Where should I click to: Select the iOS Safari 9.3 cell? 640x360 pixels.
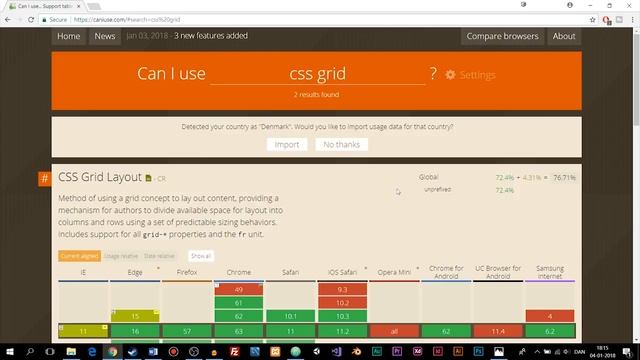pos(342,289)
